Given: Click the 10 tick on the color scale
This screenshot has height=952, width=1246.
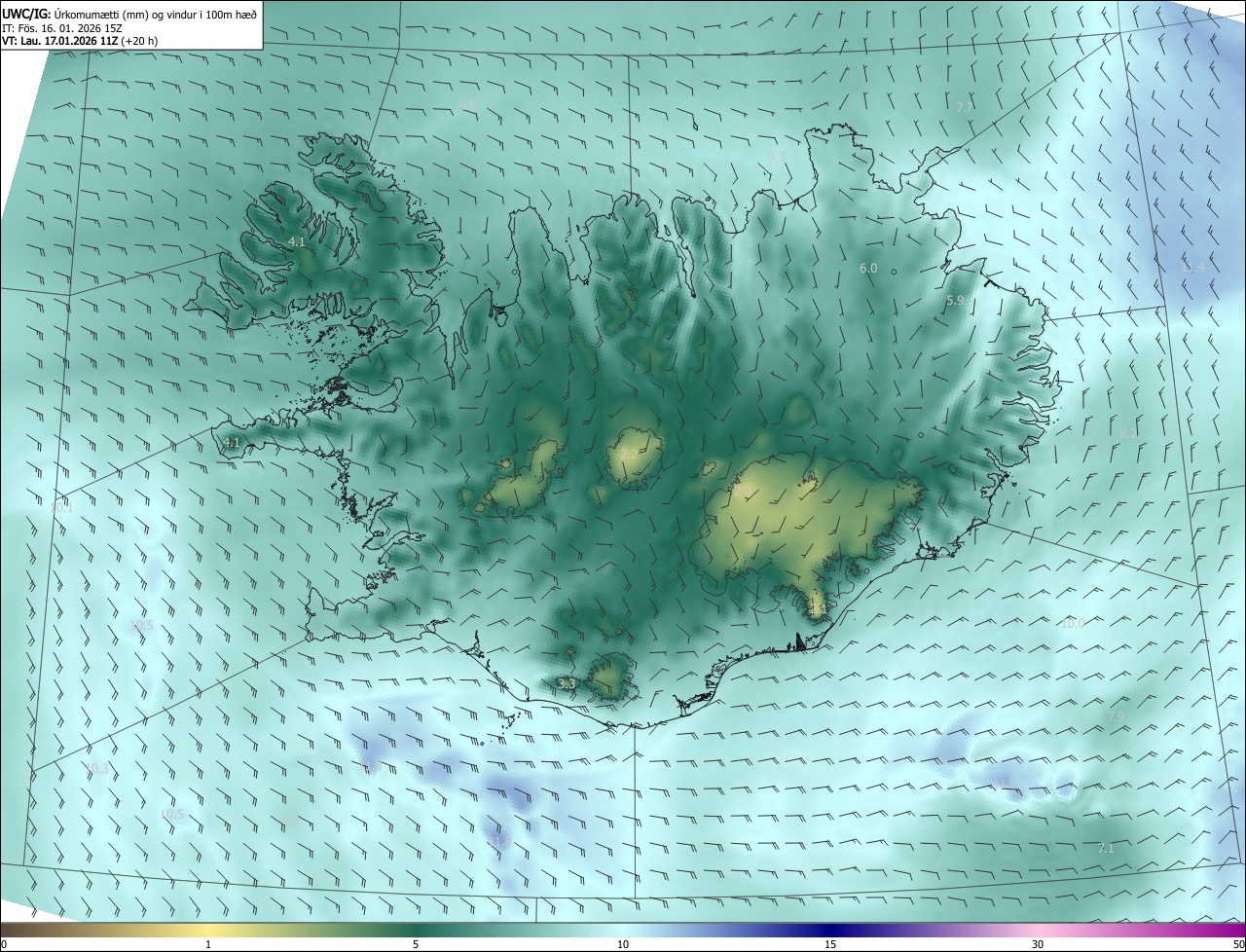Looking at the screenshot, I should [x=623, y=944].
